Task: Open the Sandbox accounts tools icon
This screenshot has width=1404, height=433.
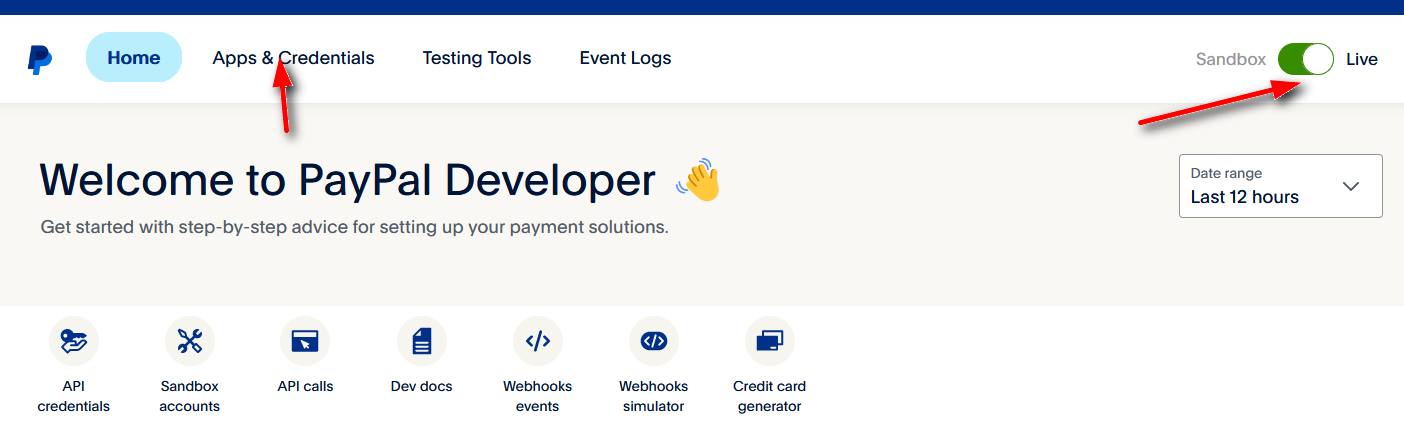Action: click(x=190, y=341)
